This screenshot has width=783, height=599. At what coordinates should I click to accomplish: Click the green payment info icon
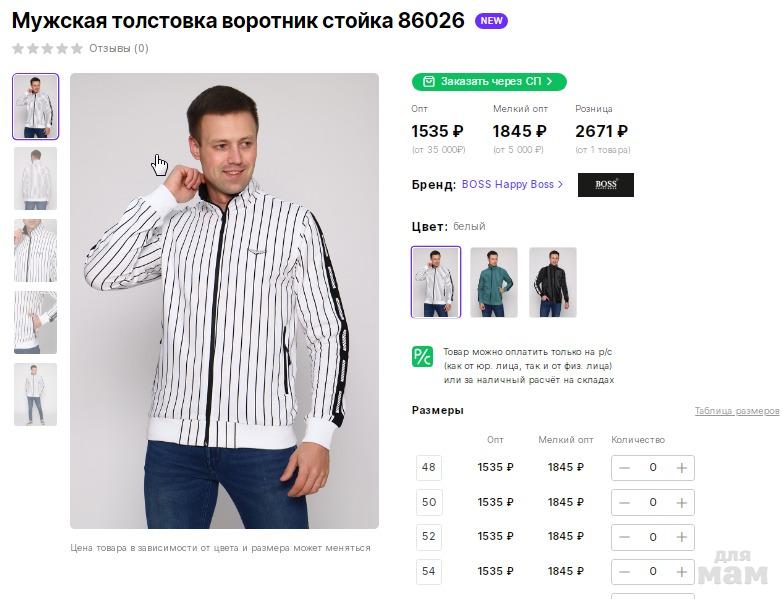(422, 357)
